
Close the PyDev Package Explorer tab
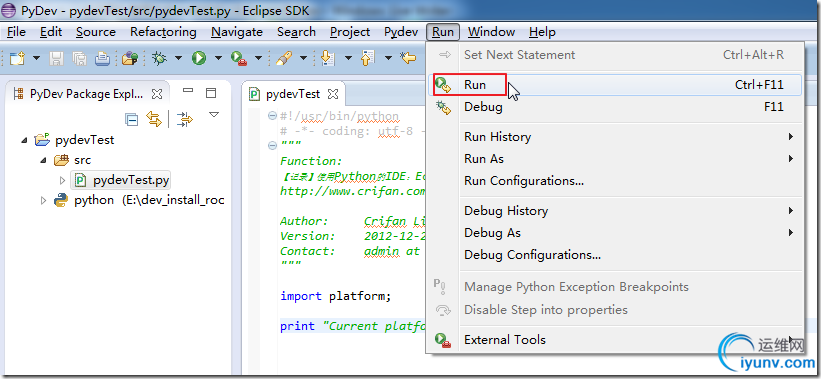click(x=157, y=94)
